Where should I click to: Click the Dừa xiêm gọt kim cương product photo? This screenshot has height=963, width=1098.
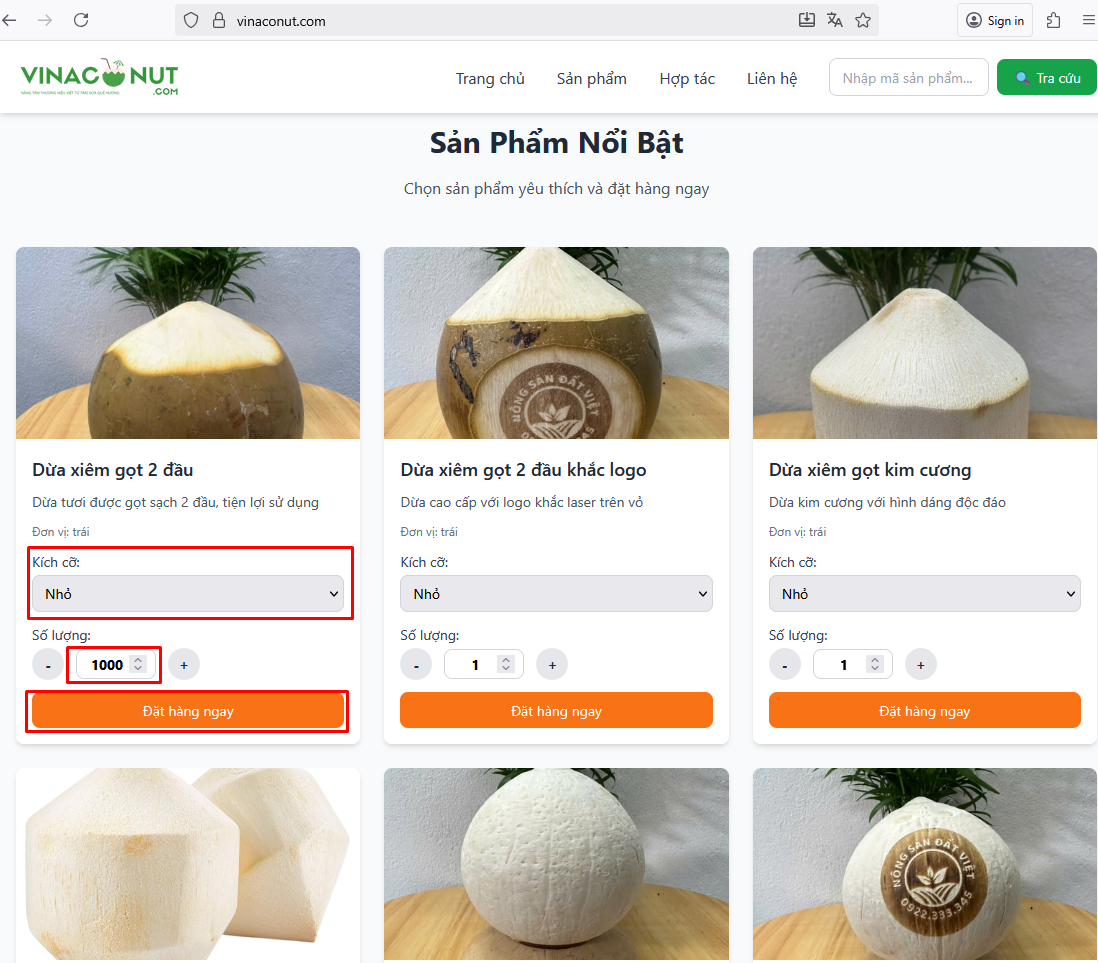[x=924, y=343]
